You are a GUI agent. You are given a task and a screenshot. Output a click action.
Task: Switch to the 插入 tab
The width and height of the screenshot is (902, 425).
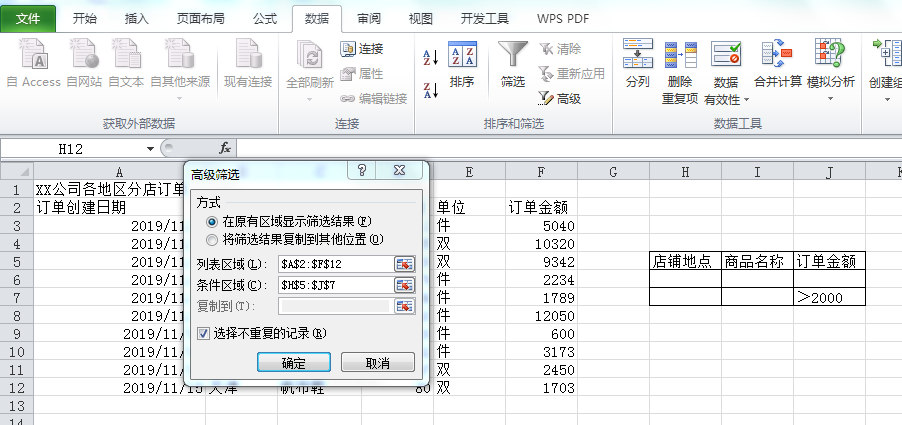tap(136, 19)
